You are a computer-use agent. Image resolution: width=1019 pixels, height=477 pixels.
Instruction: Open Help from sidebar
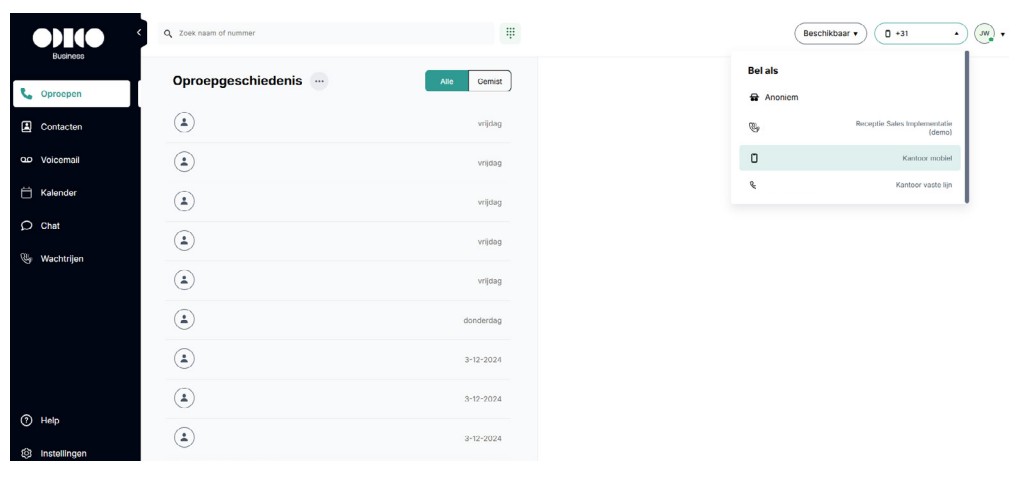point(71,420)
